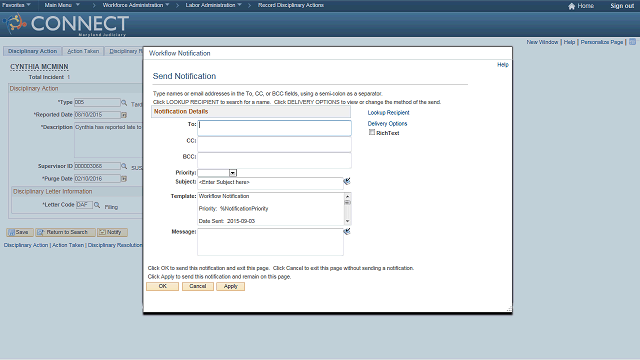Switch to the Action Taken tab

coord(83,51)
